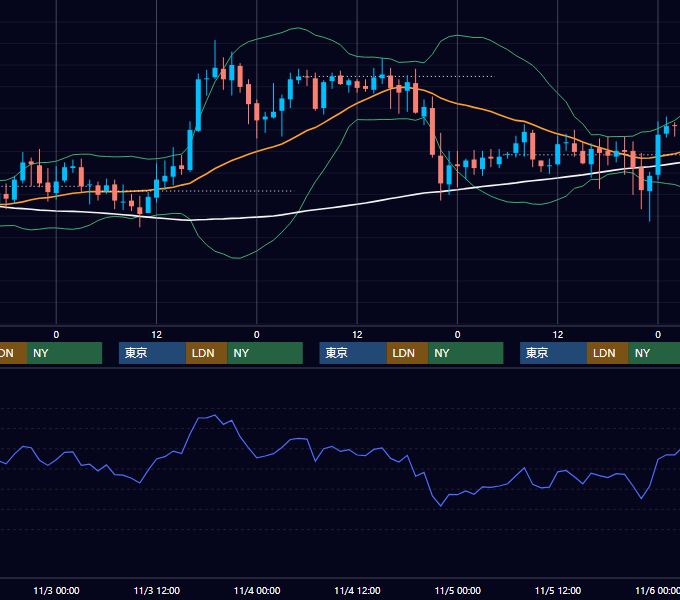Click hour label 12 above the 11/5 sessions

coord(558,335)
